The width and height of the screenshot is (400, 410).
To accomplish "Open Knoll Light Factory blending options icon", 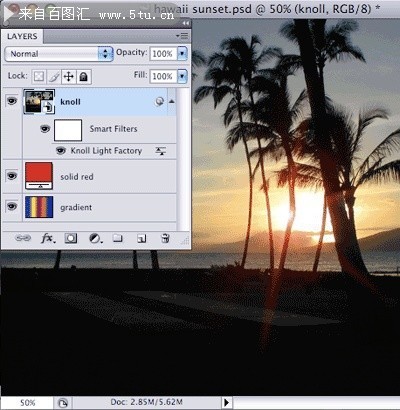I will [x=160, y=151].
